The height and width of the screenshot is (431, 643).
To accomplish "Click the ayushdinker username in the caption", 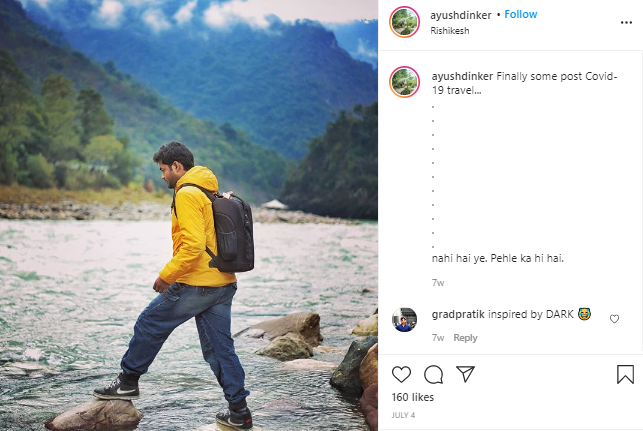I will [x=462, y=76].
